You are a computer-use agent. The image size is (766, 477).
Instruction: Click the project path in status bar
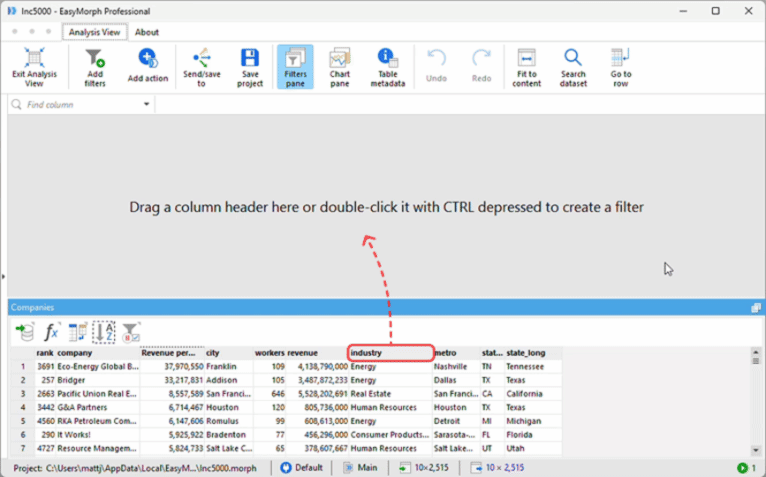(x=135, y=468)
